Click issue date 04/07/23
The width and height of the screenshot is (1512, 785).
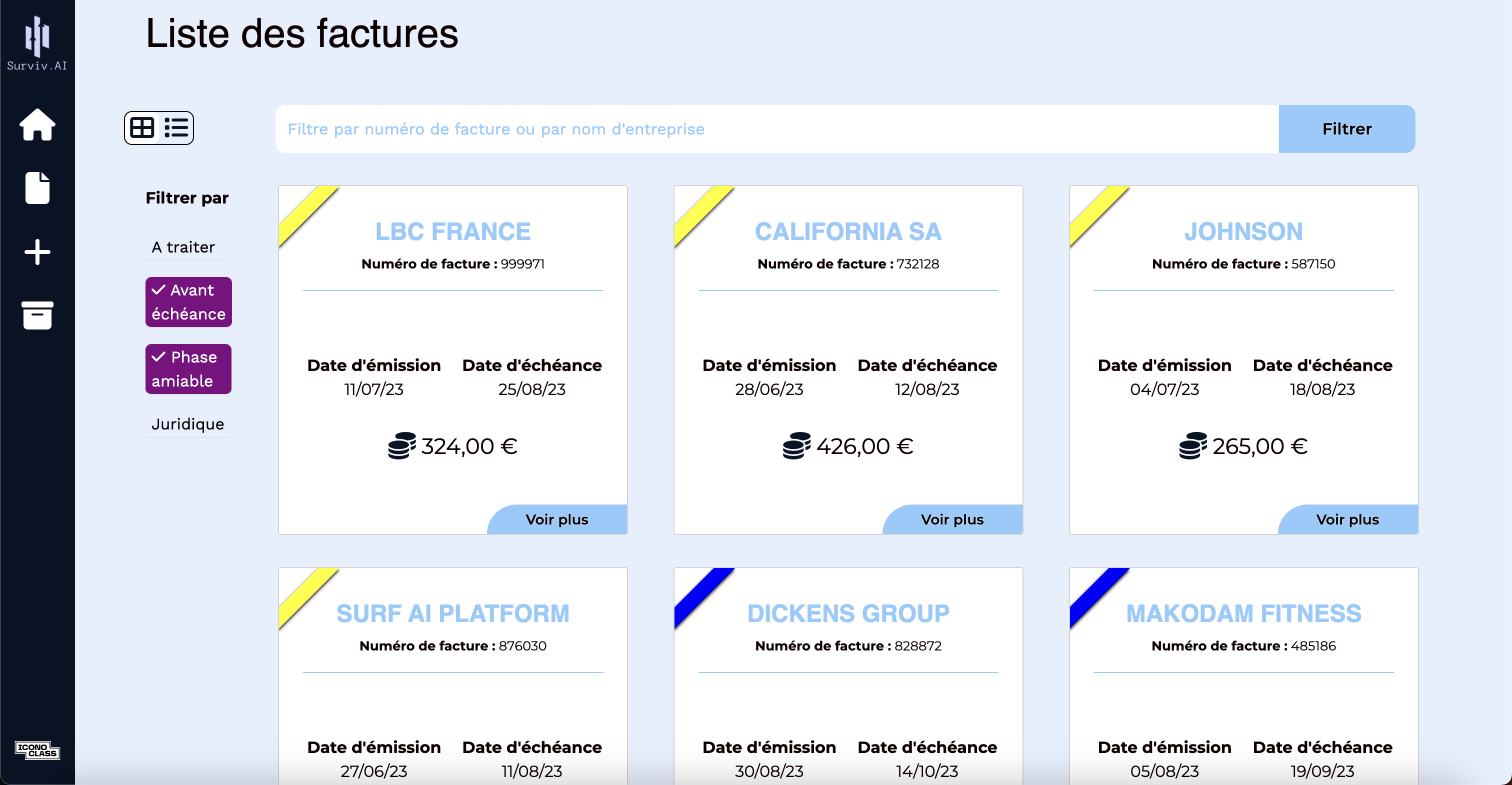(x=1164, y=389)
